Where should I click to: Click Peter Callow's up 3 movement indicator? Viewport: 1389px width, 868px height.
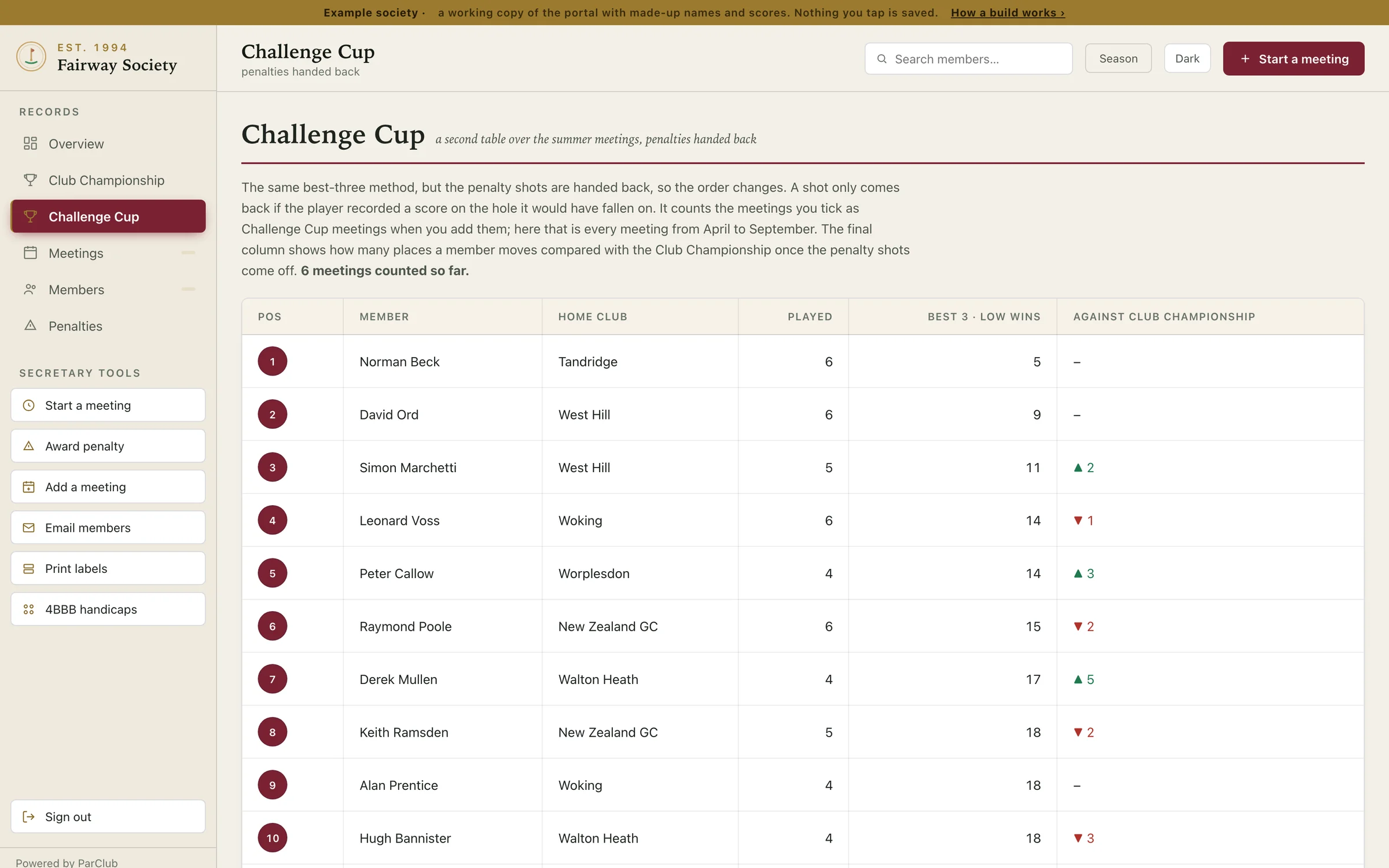tap(1084, 573)
